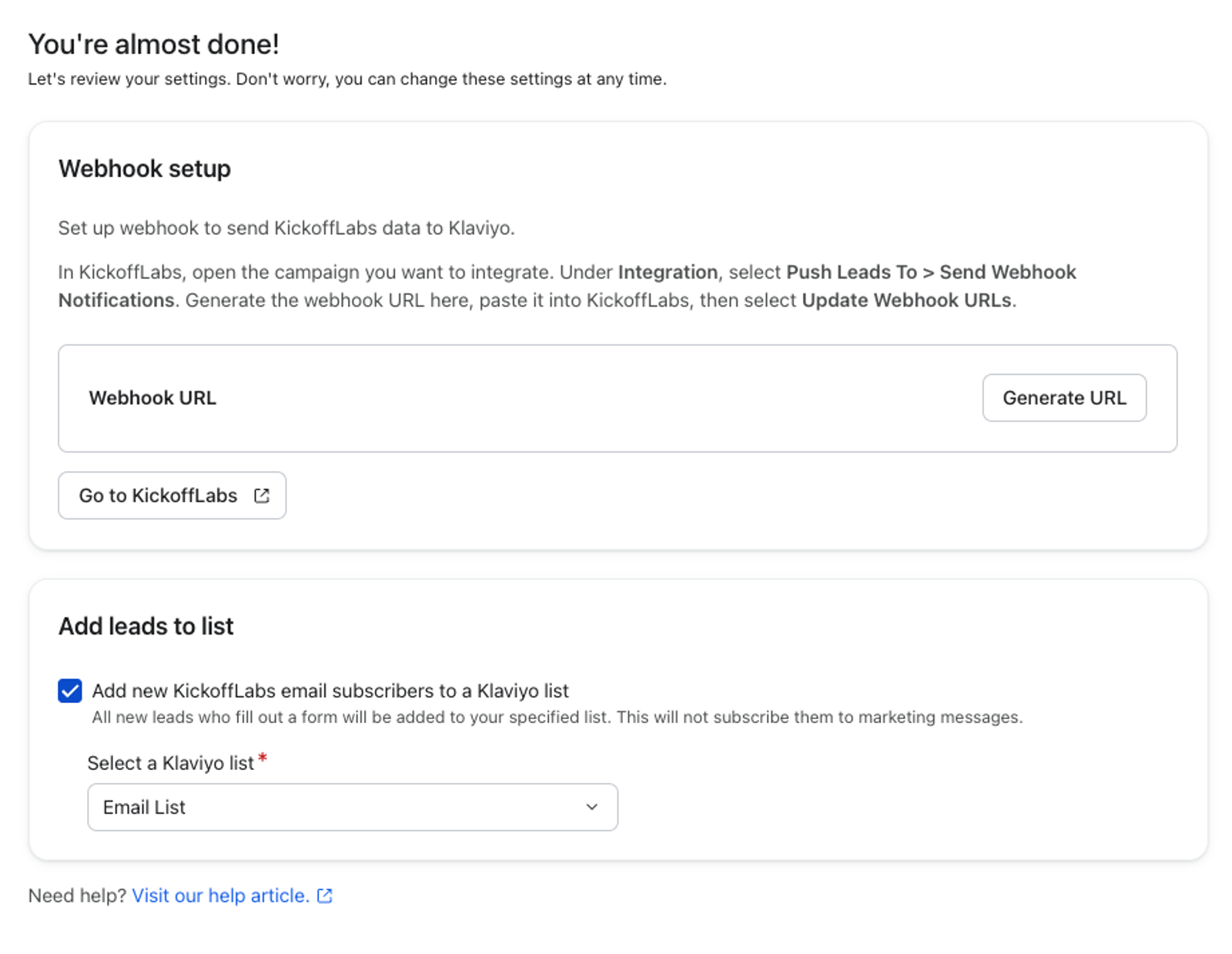
Task: Visit our help article link
Action: coord(220,895)
